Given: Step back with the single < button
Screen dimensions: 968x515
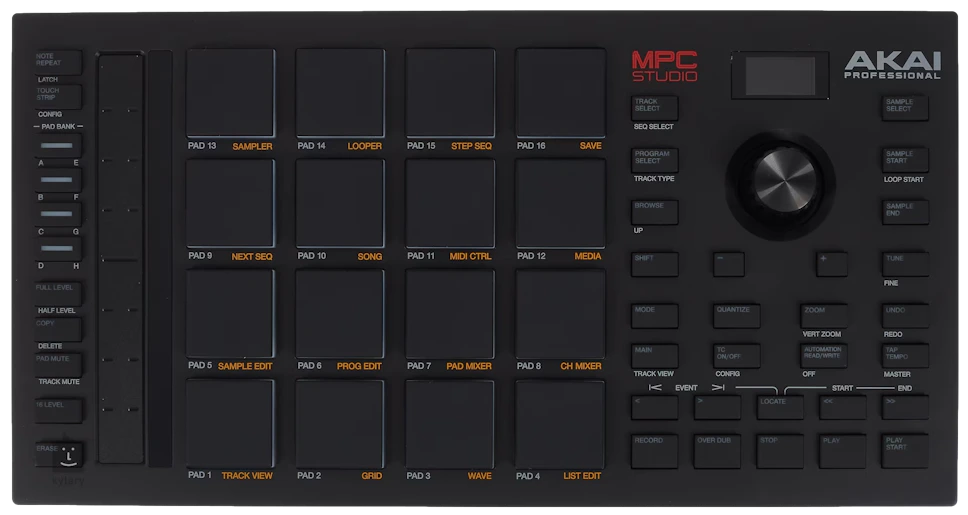Looking at the screenshot, I should click(654, 408).
